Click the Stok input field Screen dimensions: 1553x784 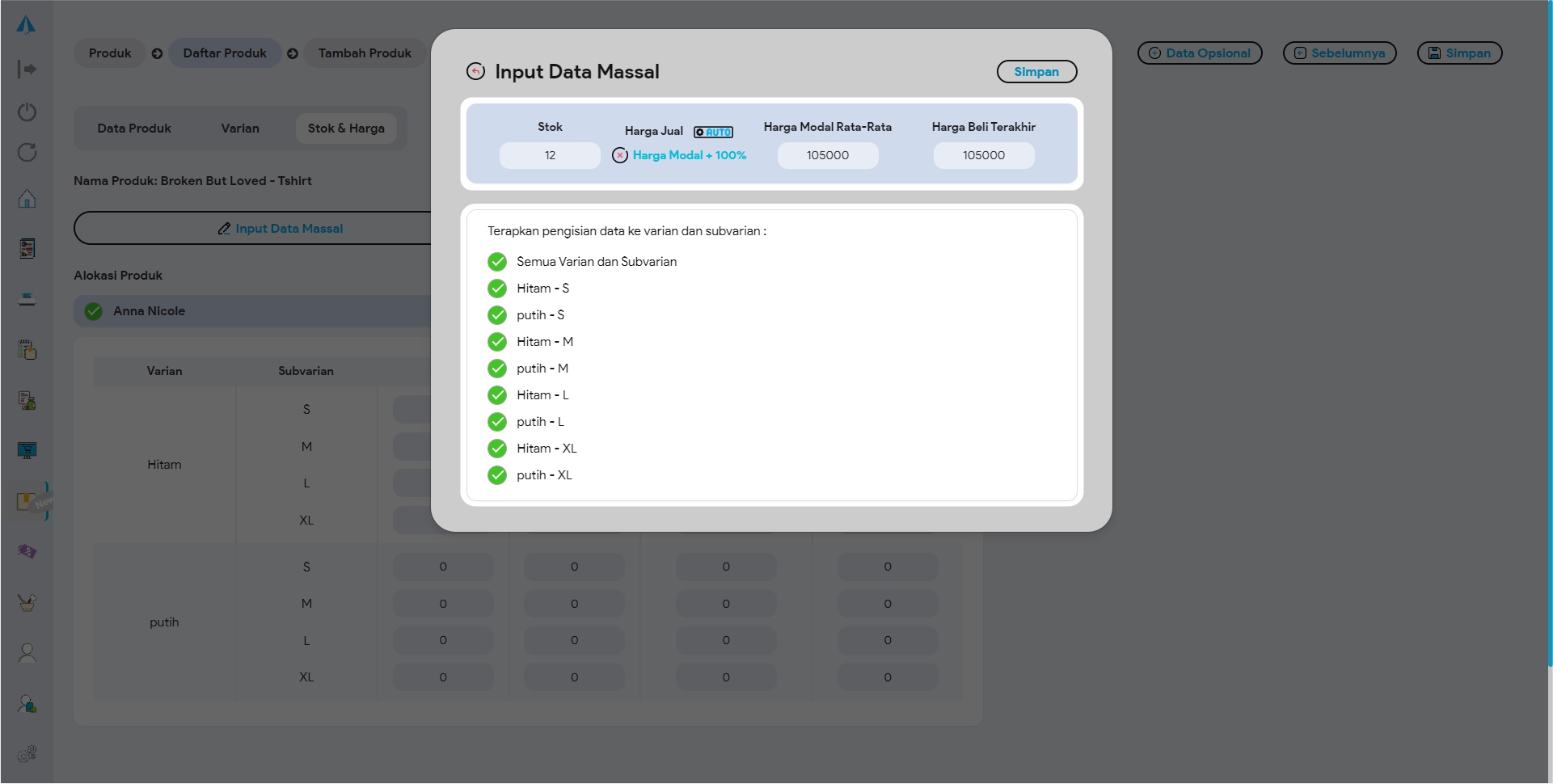click(x=550, y=155)
